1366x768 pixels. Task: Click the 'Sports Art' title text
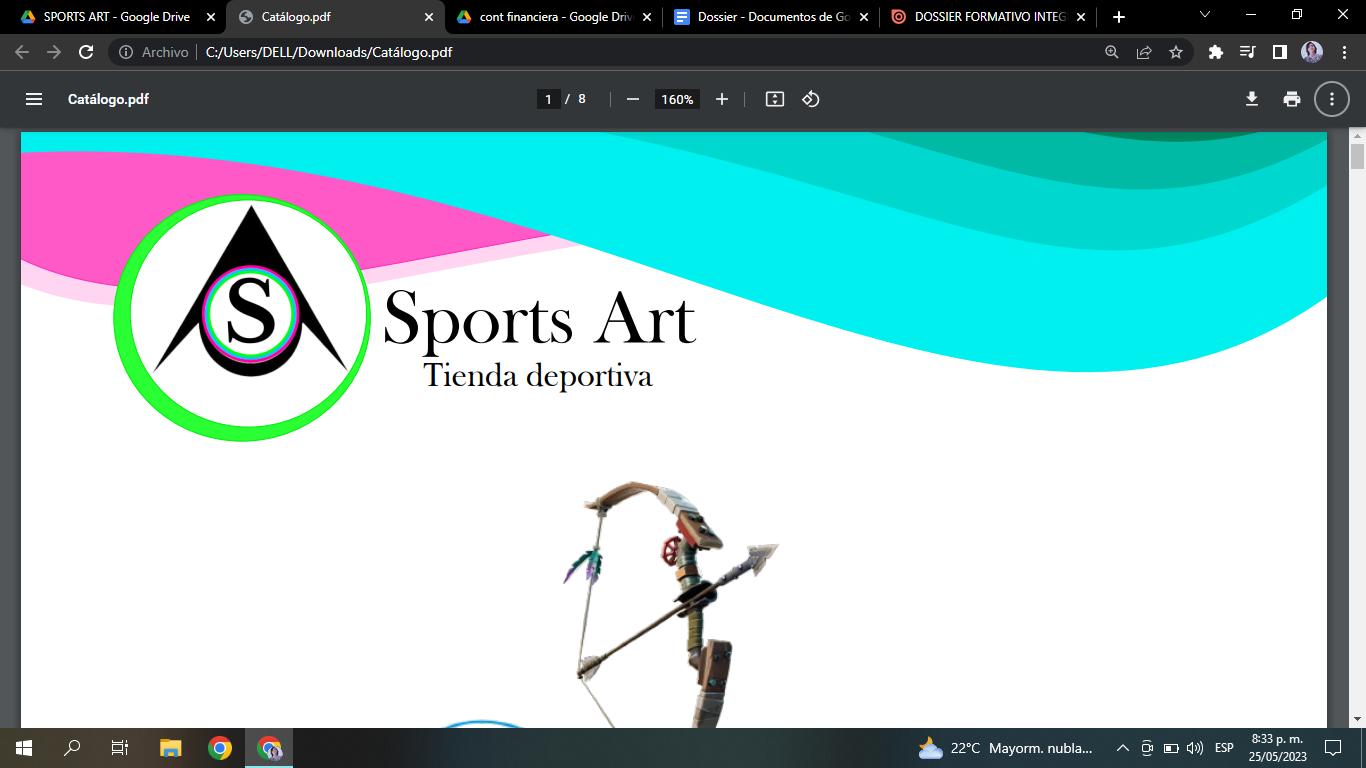click(539, 318)
